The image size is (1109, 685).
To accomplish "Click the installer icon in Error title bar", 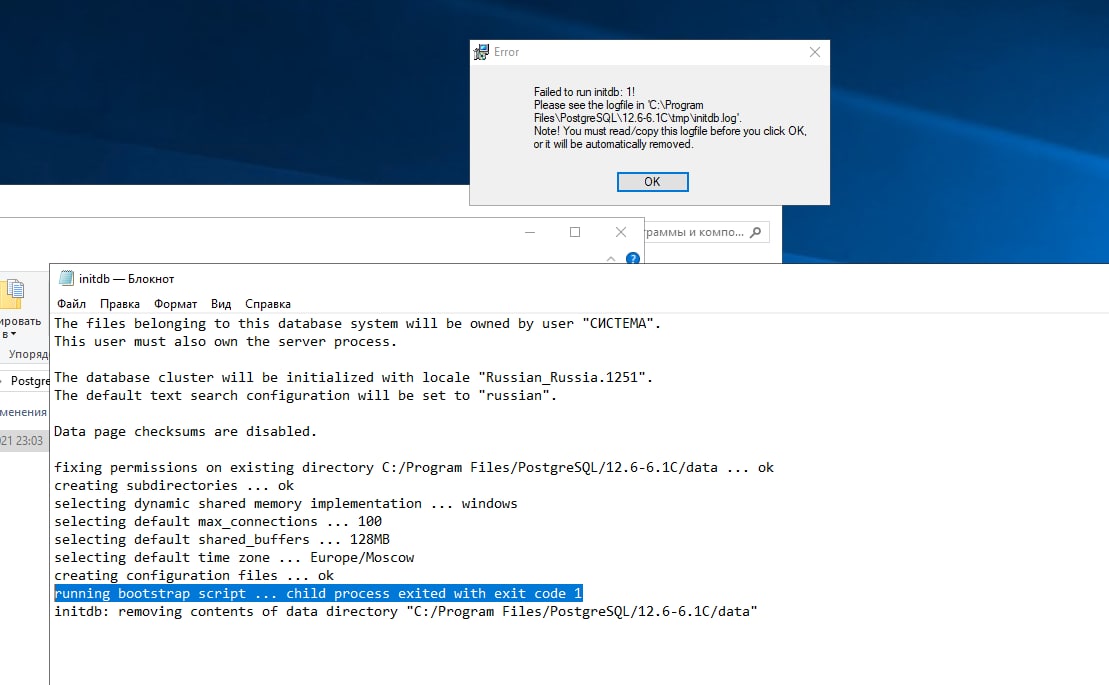I will click(x=482, y=52).
